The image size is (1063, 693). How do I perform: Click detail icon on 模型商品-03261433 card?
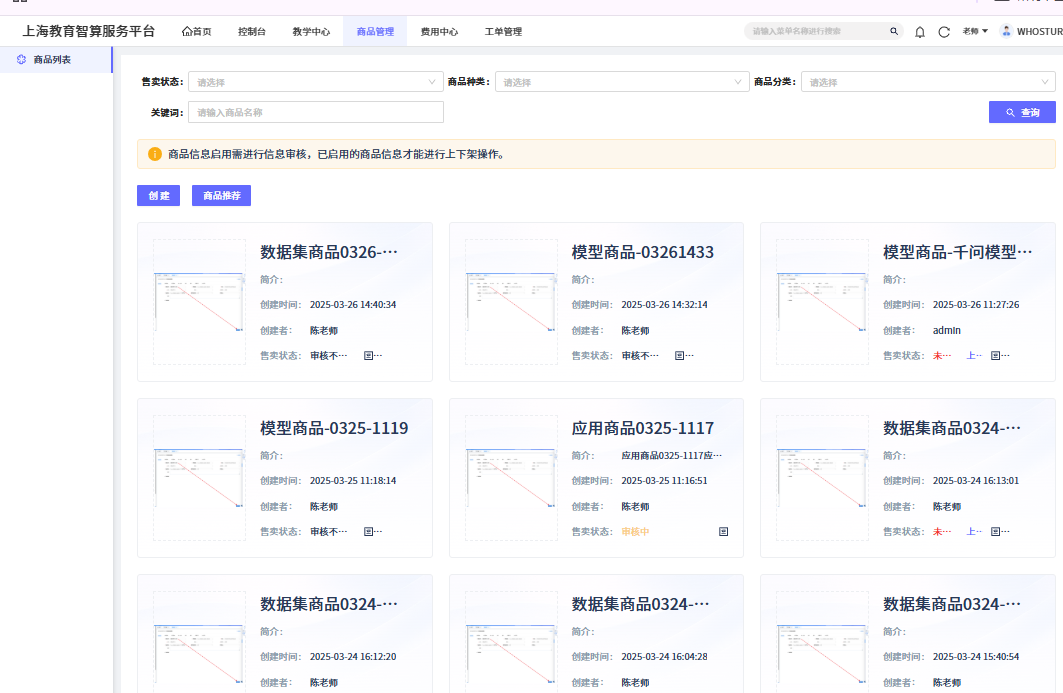(680, 356)
